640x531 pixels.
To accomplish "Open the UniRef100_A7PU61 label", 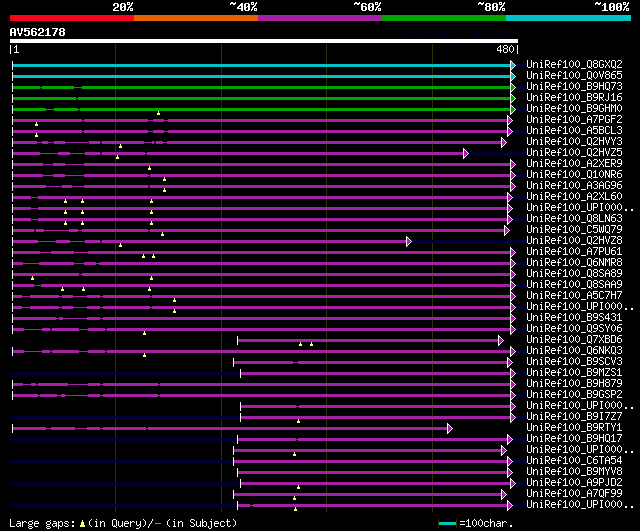I will click(x=574, y=252).
